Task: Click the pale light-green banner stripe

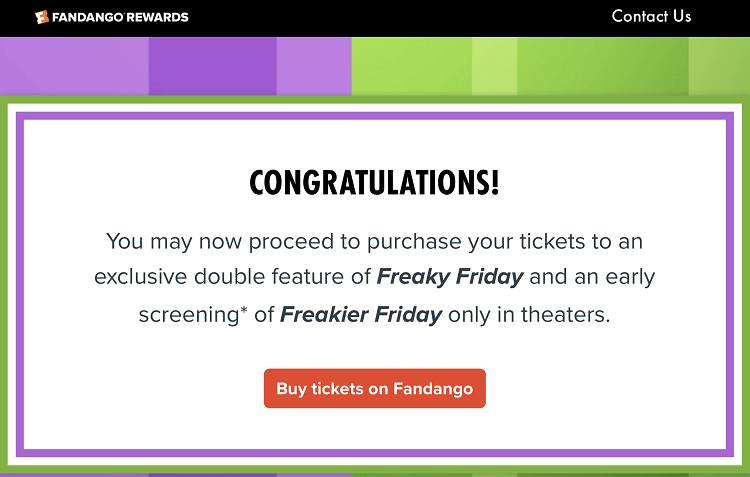Action: (494, 66)
